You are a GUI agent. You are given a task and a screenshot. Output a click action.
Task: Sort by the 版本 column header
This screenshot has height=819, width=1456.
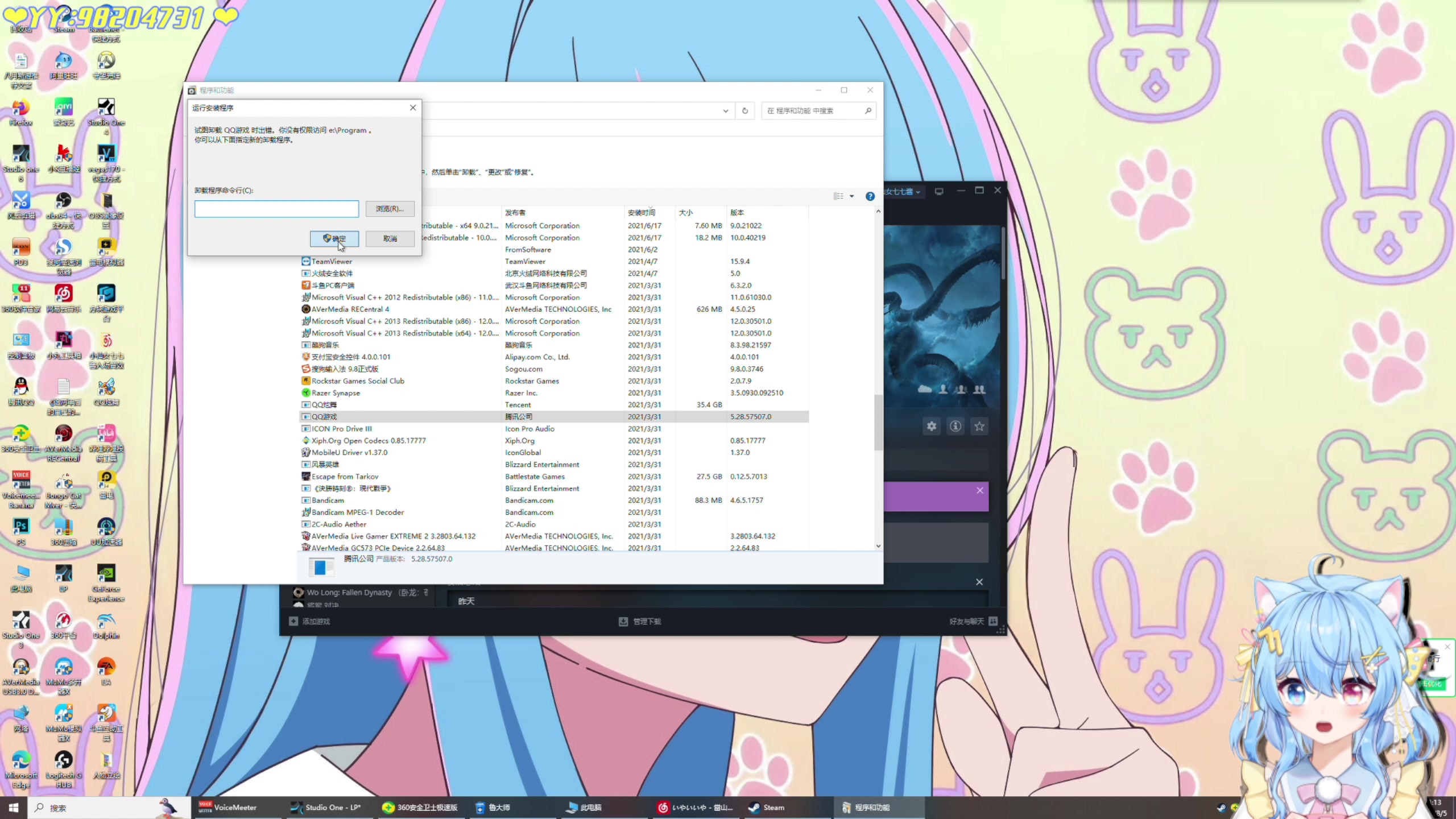point(767,212)
